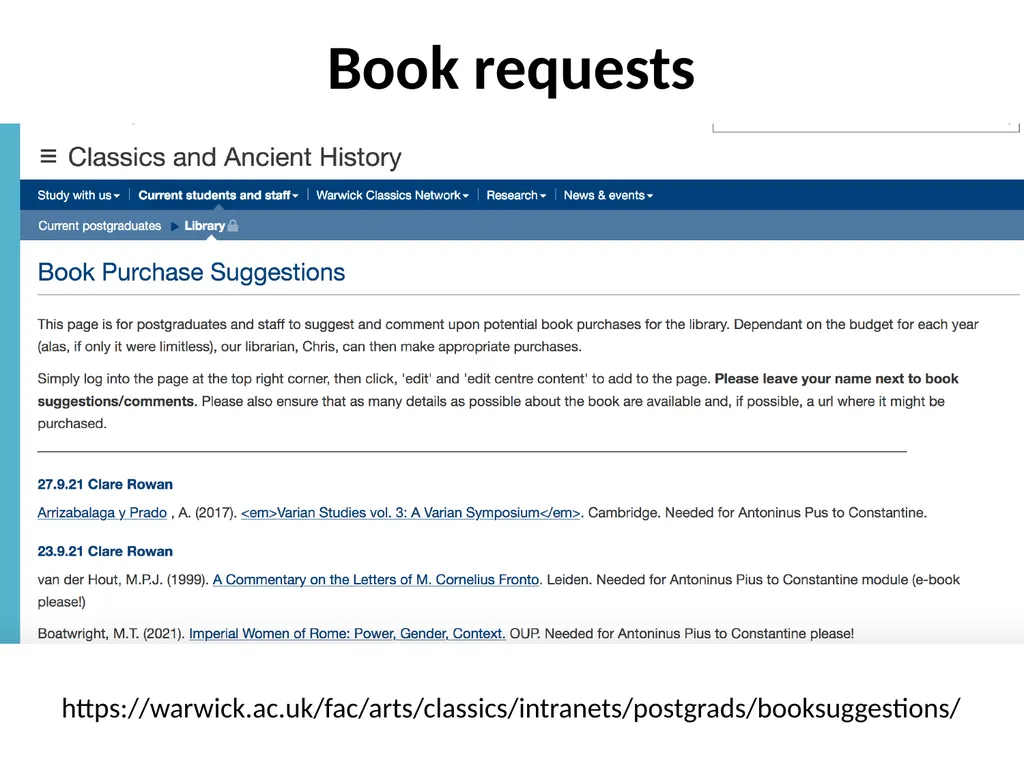This screenshot has width=1024, height=768.
Task: Open Current students and staff menu
Action: 218,195
